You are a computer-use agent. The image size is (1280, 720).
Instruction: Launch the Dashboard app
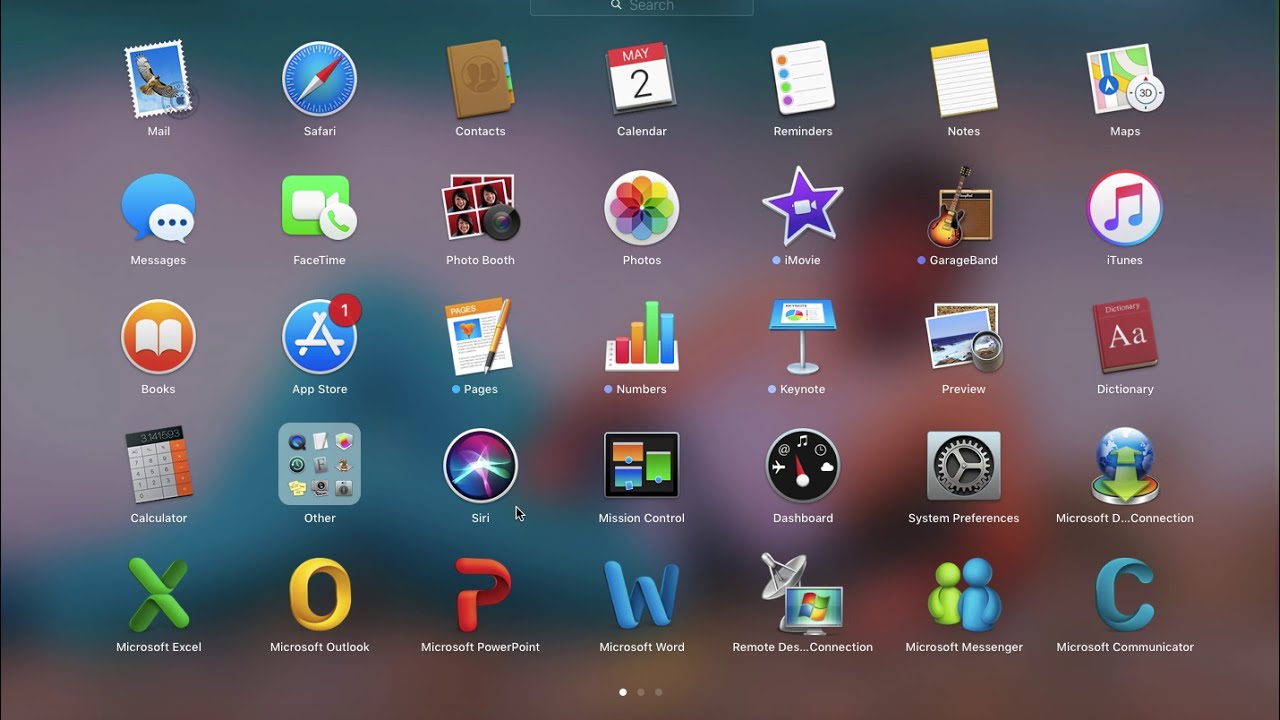tap(802, 466)
